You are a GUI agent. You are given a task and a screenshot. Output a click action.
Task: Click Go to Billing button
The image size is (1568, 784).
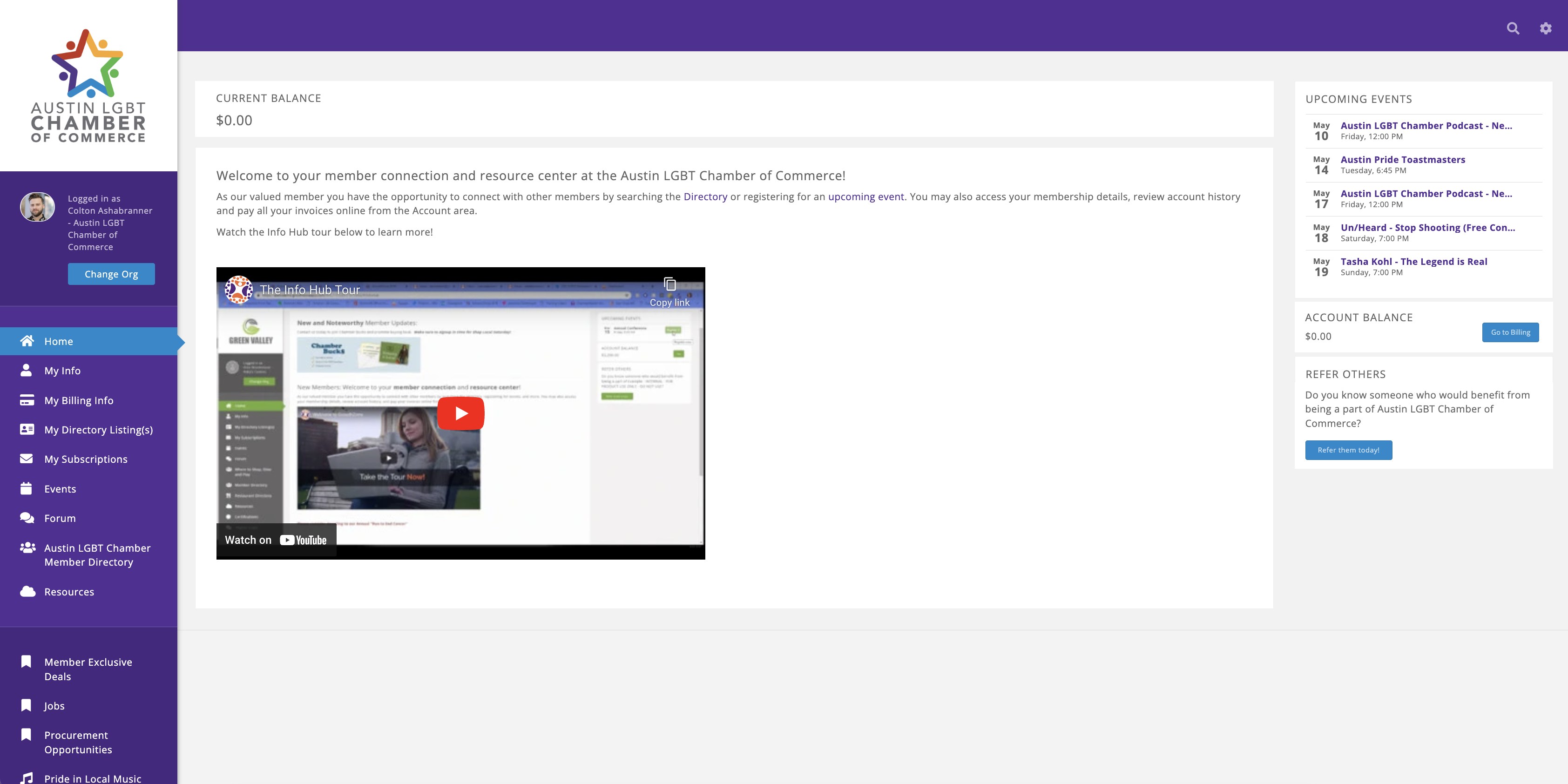pyautogui.click(x=1510, y=332)
